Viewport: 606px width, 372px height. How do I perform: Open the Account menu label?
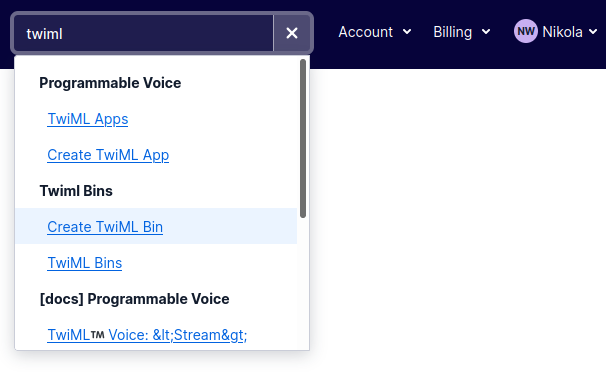tap(366, 32)
